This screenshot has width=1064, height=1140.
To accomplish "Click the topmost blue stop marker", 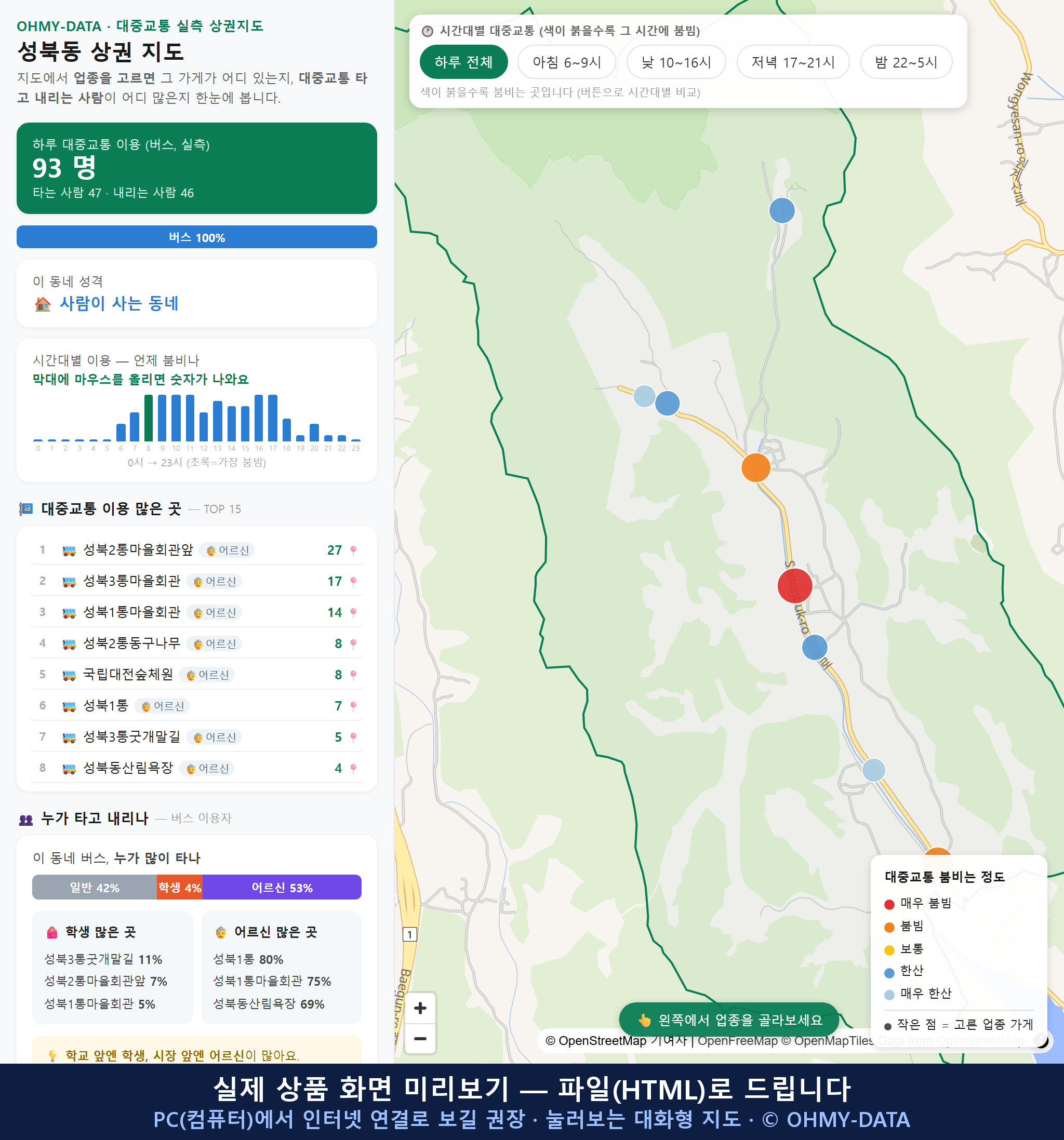I will coord(781,210).
